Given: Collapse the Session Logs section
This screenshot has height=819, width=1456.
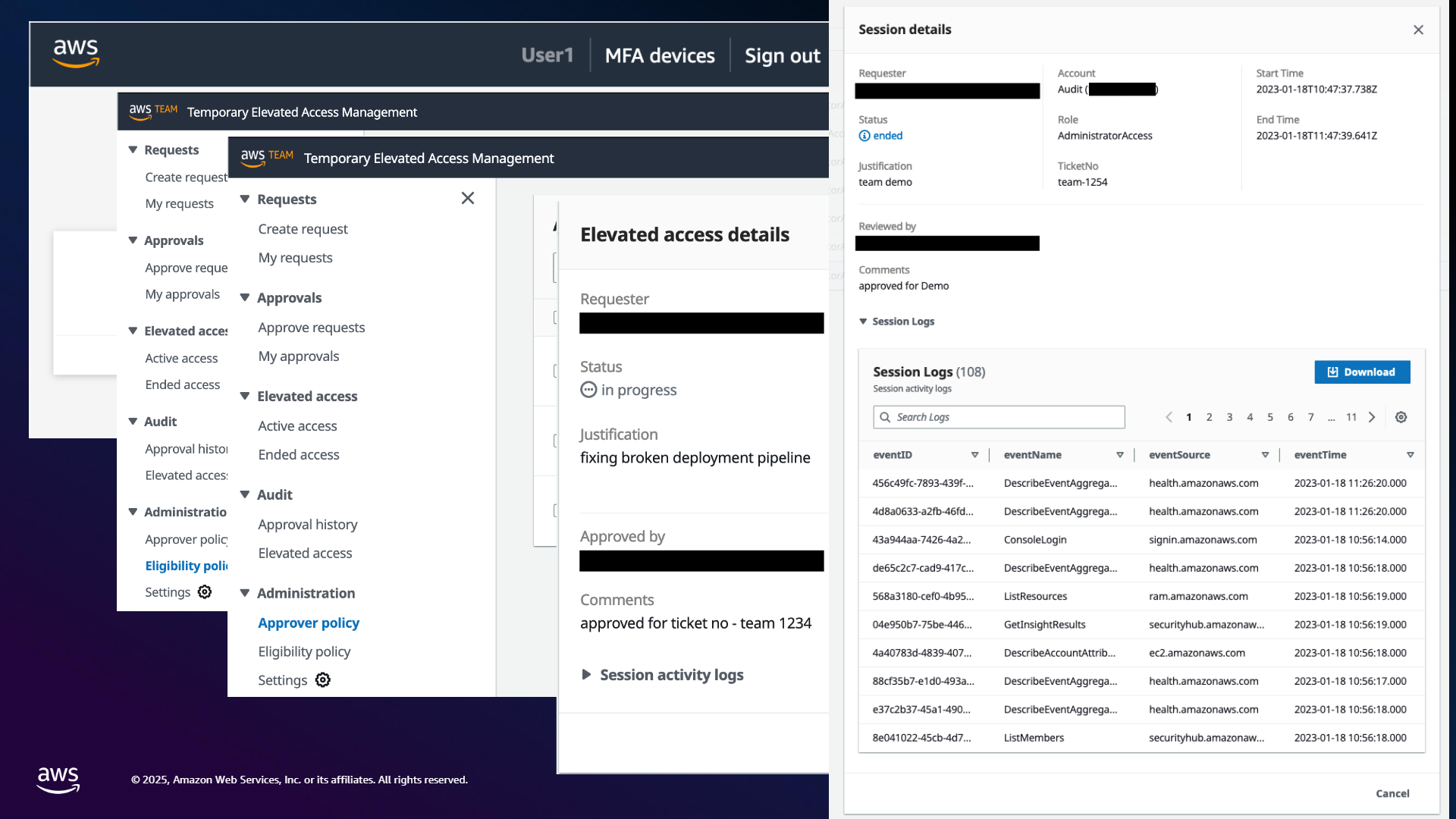Looking at the screenshot, I should pos(863,322).
